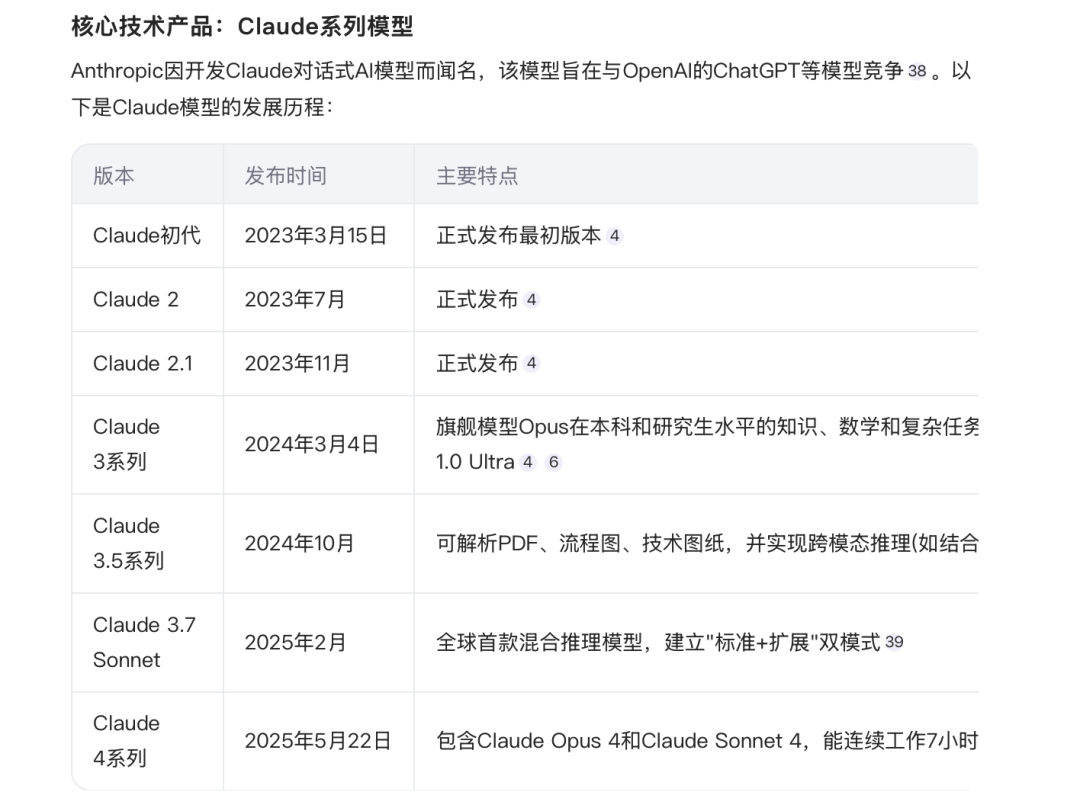Click the date 2024年10月
1080x808 pixels.
(300, 543)
